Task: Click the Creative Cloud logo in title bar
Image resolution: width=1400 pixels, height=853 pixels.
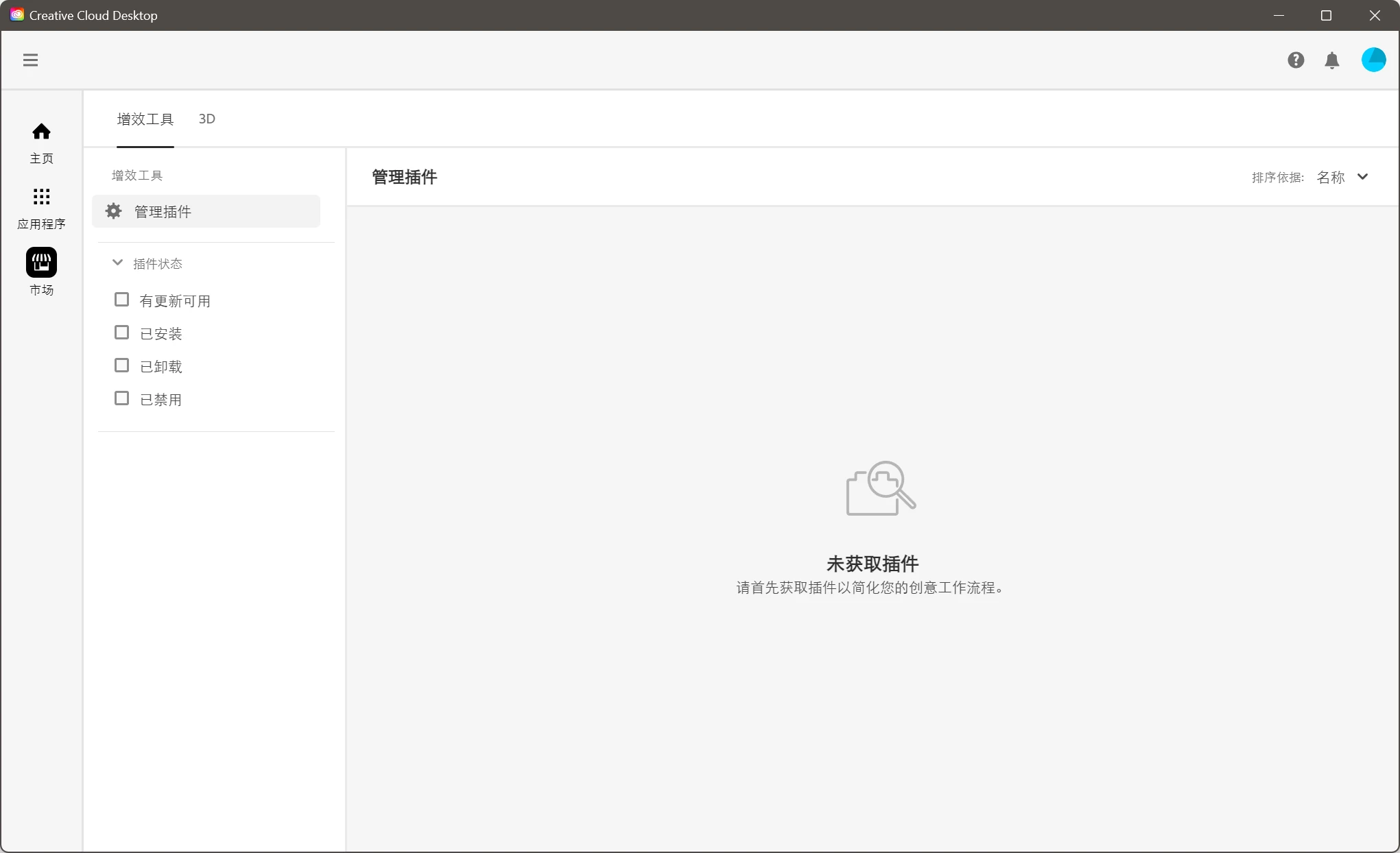Action: point(16,15)
